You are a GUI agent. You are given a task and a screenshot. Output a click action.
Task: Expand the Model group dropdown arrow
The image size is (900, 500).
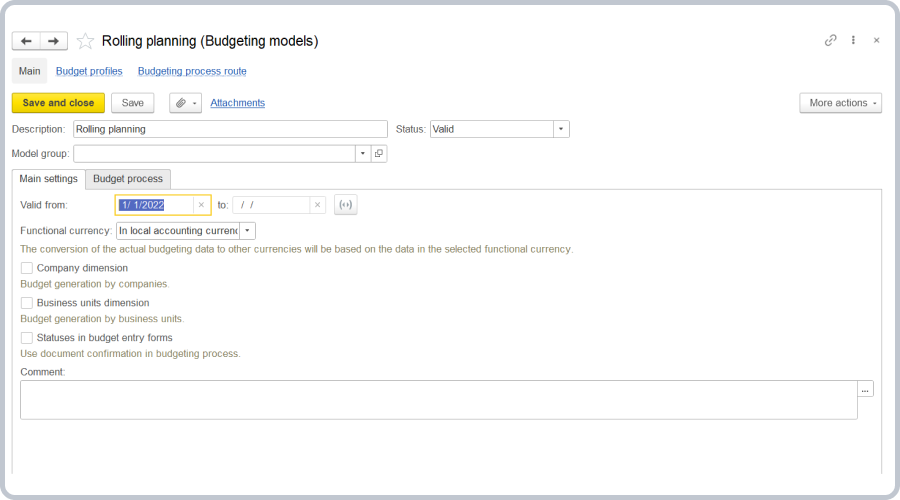click(363, 154)
